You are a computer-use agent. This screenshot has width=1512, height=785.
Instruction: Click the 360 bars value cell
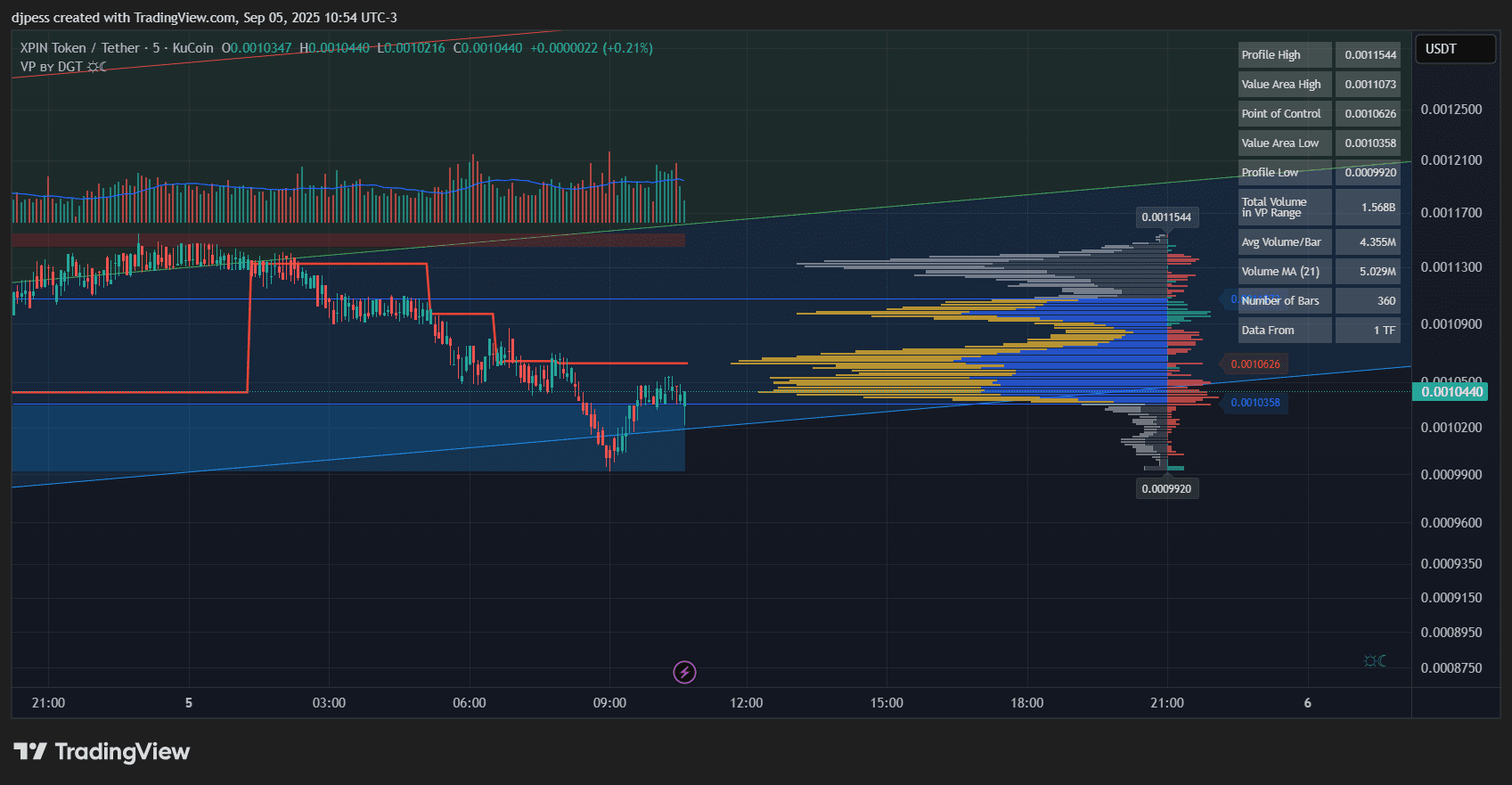pos(1368,300)
